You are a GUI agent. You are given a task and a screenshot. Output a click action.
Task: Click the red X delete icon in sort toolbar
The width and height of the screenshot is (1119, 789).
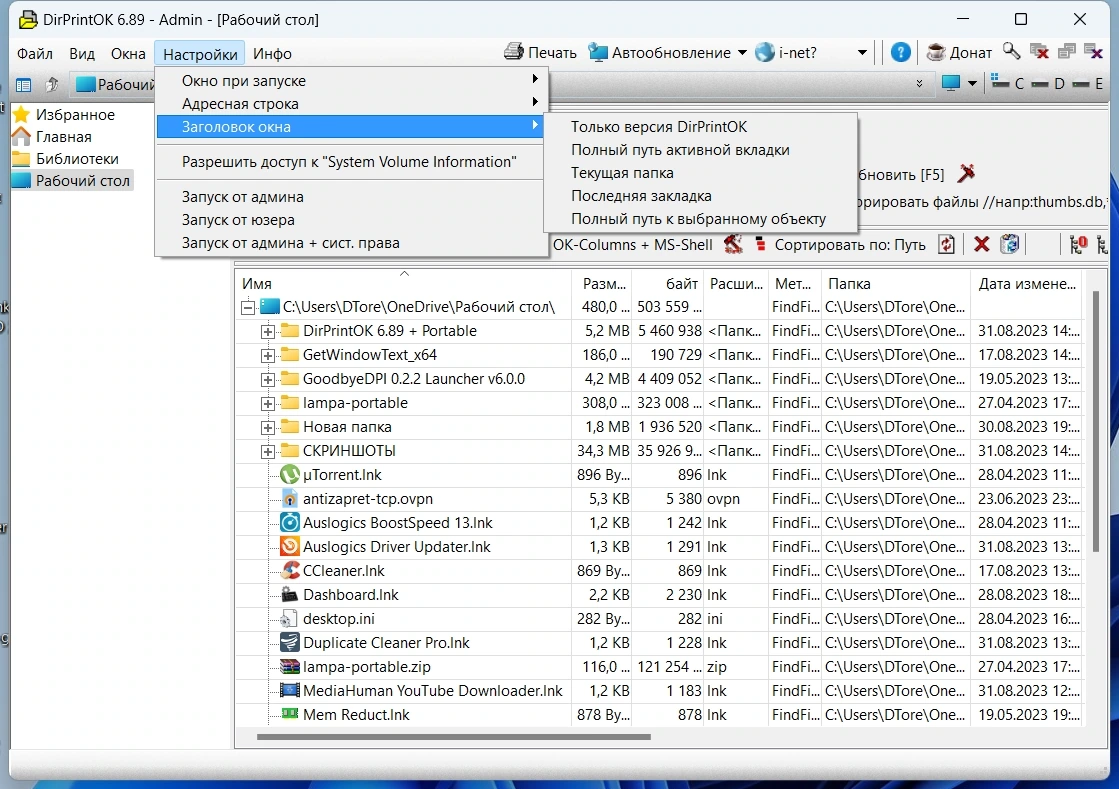tap(981, 245)
